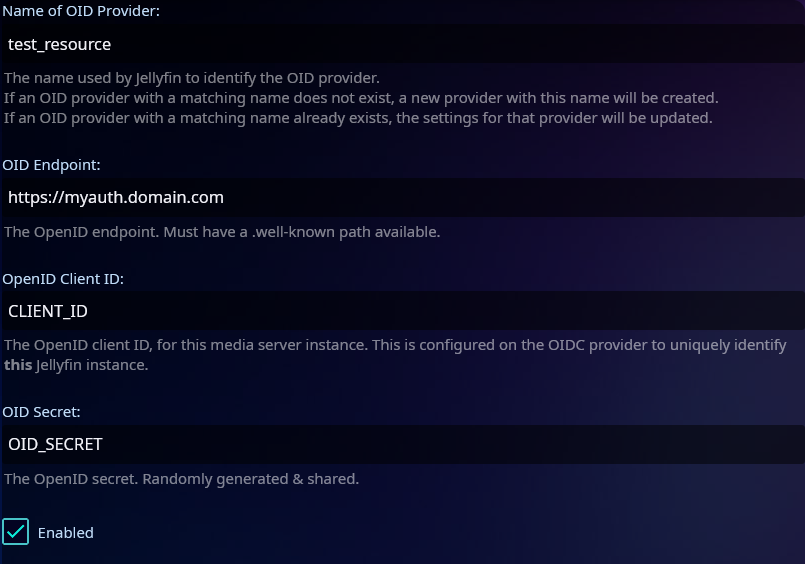This screenshot has height=564, width=805.
Task: Focus the Name of OID Provider field
Action: point(400,44)
